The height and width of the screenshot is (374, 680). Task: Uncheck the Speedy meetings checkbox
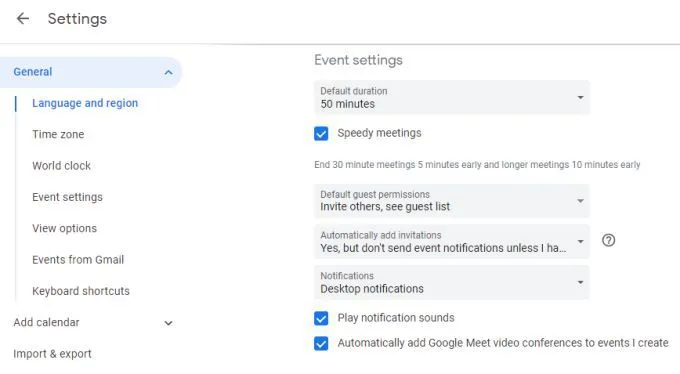321,134
